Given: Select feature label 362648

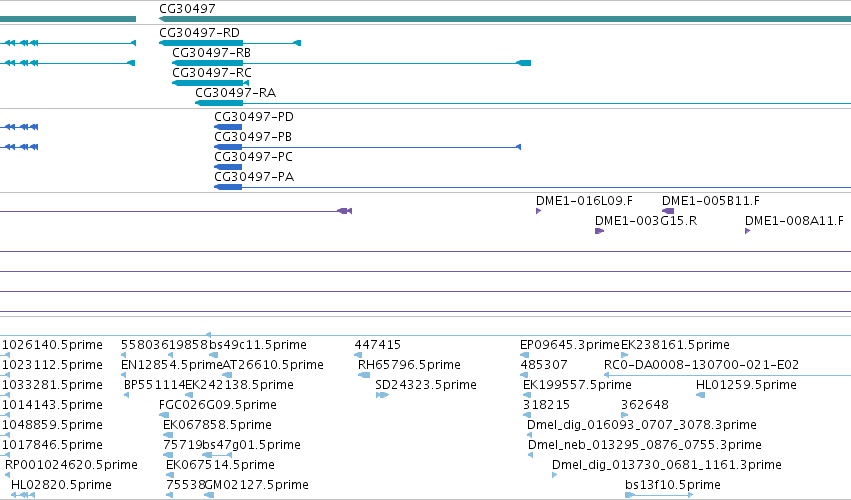Looking at the screenshot, I should [645, 405].
